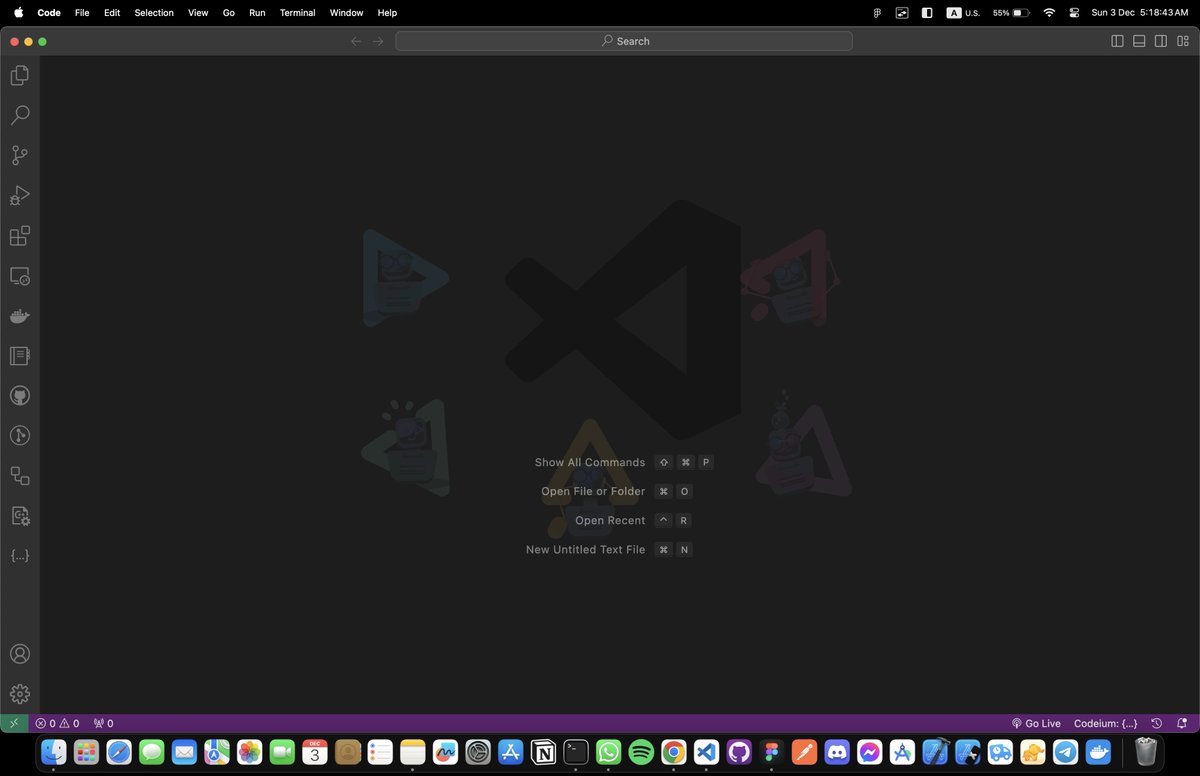Screen dimensions: 1200x776
Task: Go forward with the right arrow
Action: point(378,41)
